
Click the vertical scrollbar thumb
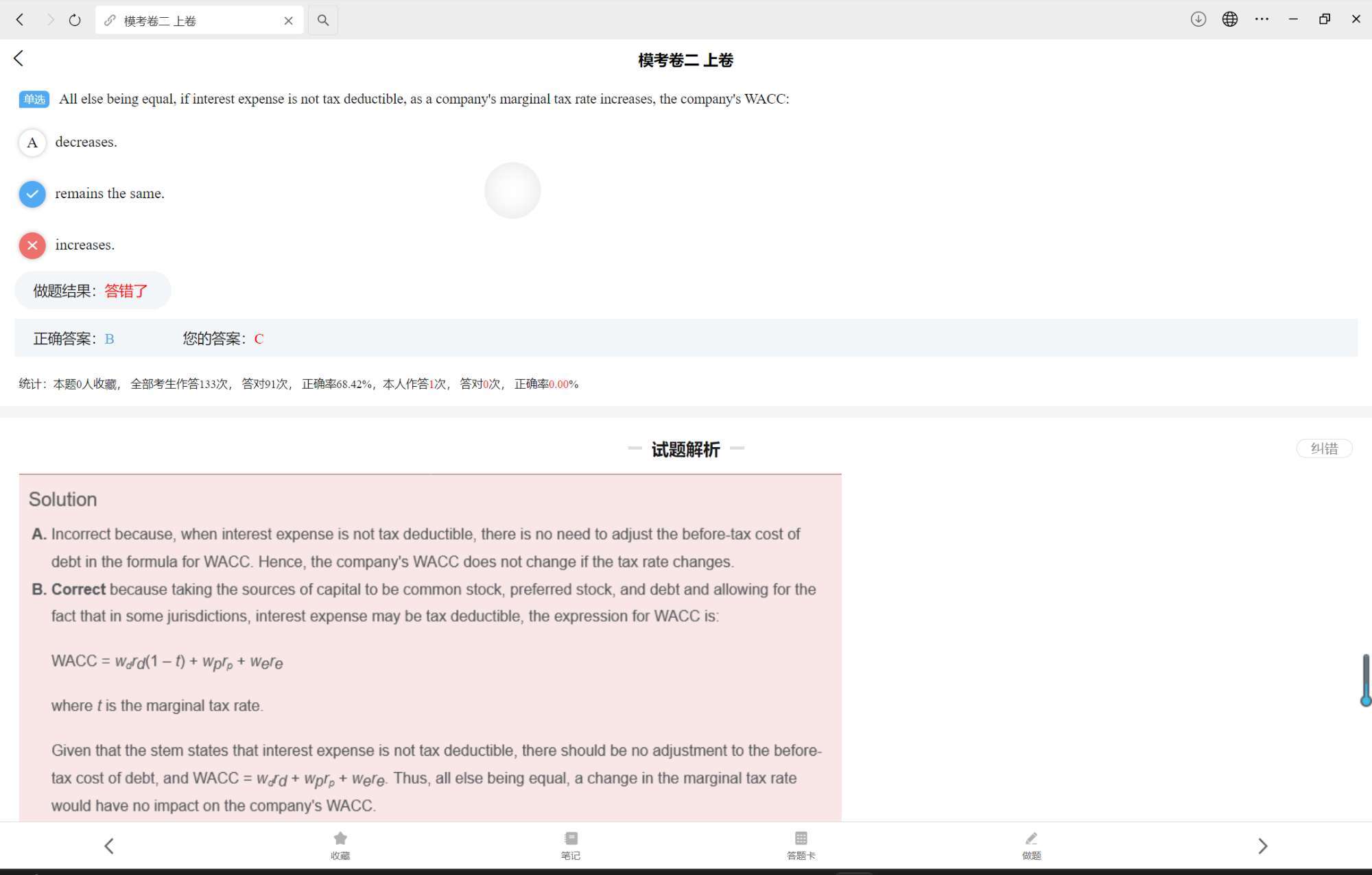tap(1365, 679)
